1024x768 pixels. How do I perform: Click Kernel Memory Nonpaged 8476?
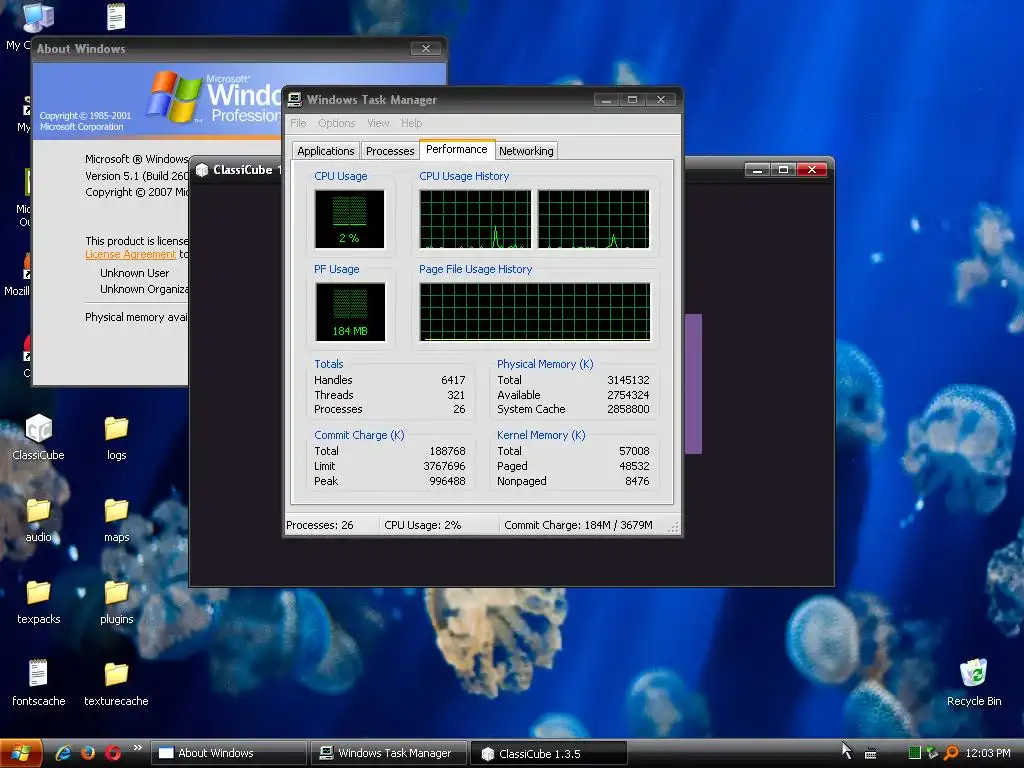tap(637, 481)
